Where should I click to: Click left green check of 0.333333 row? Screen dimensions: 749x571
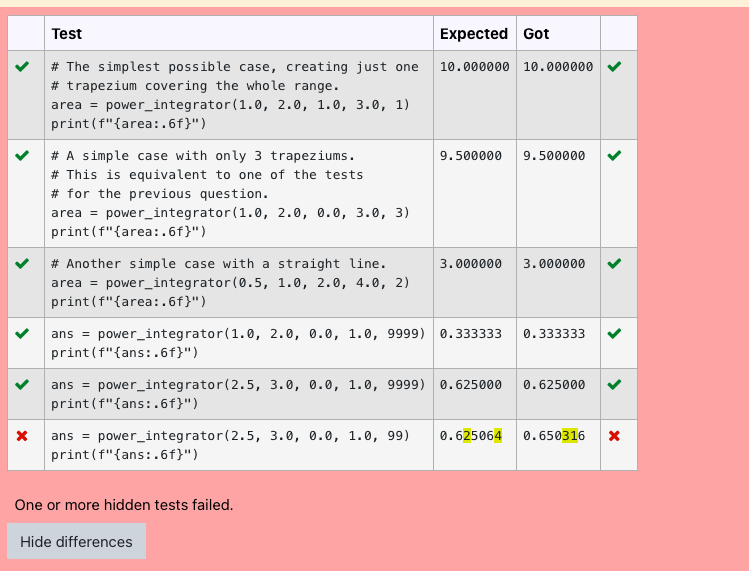(x=22, y=333)
